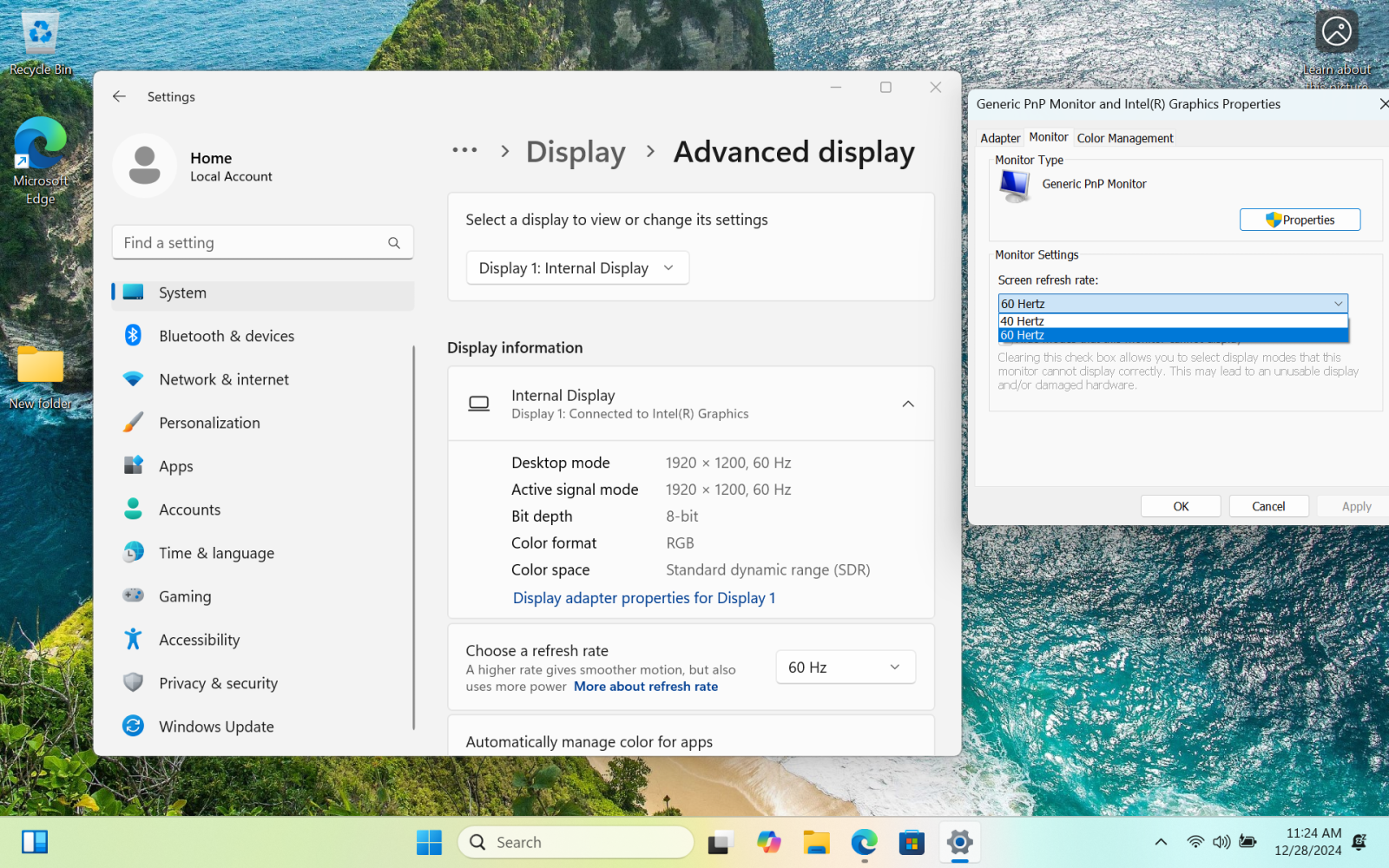
Task: Open the display selection dropdown
Action: coord(576,267)
